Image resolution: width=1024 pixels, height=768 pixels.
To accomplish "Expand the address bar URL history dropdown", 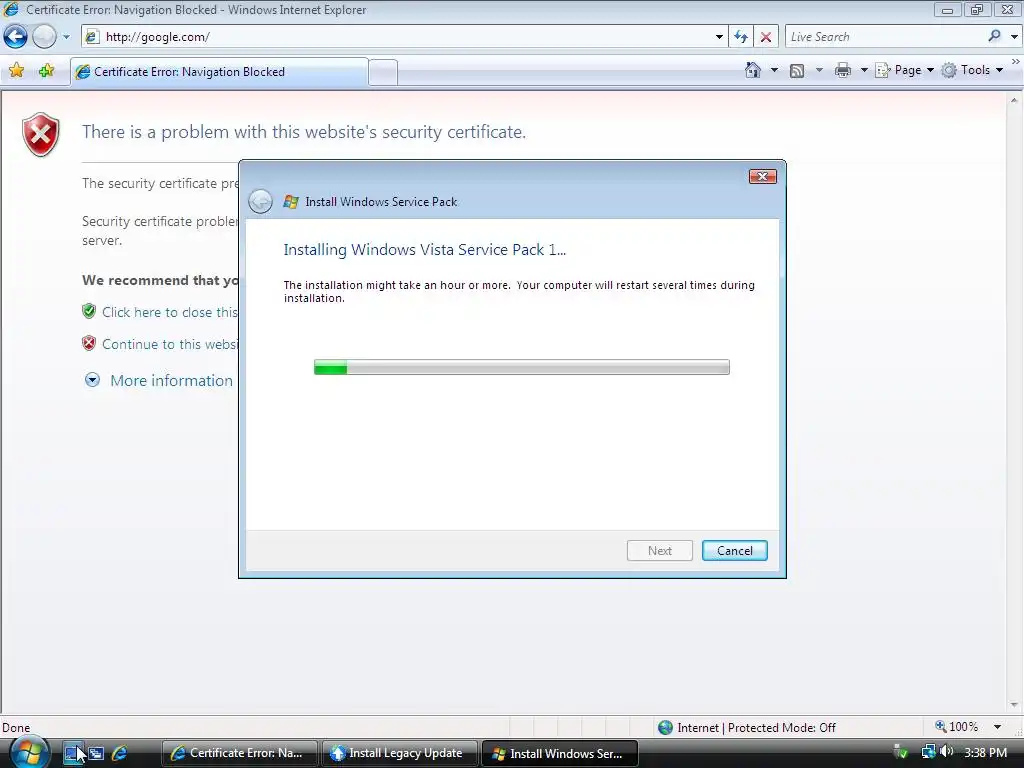I will click(719, 37).
